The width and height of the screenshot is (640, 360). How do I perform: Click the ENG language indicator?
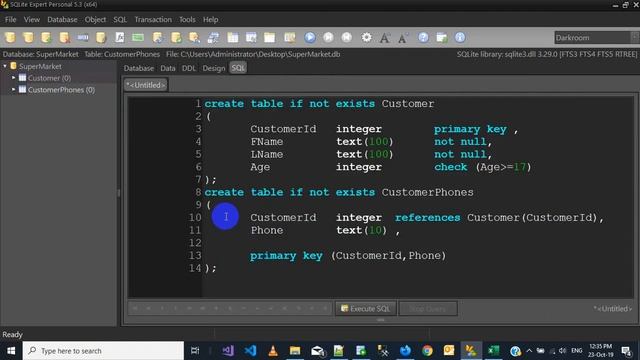click(576, 351)
